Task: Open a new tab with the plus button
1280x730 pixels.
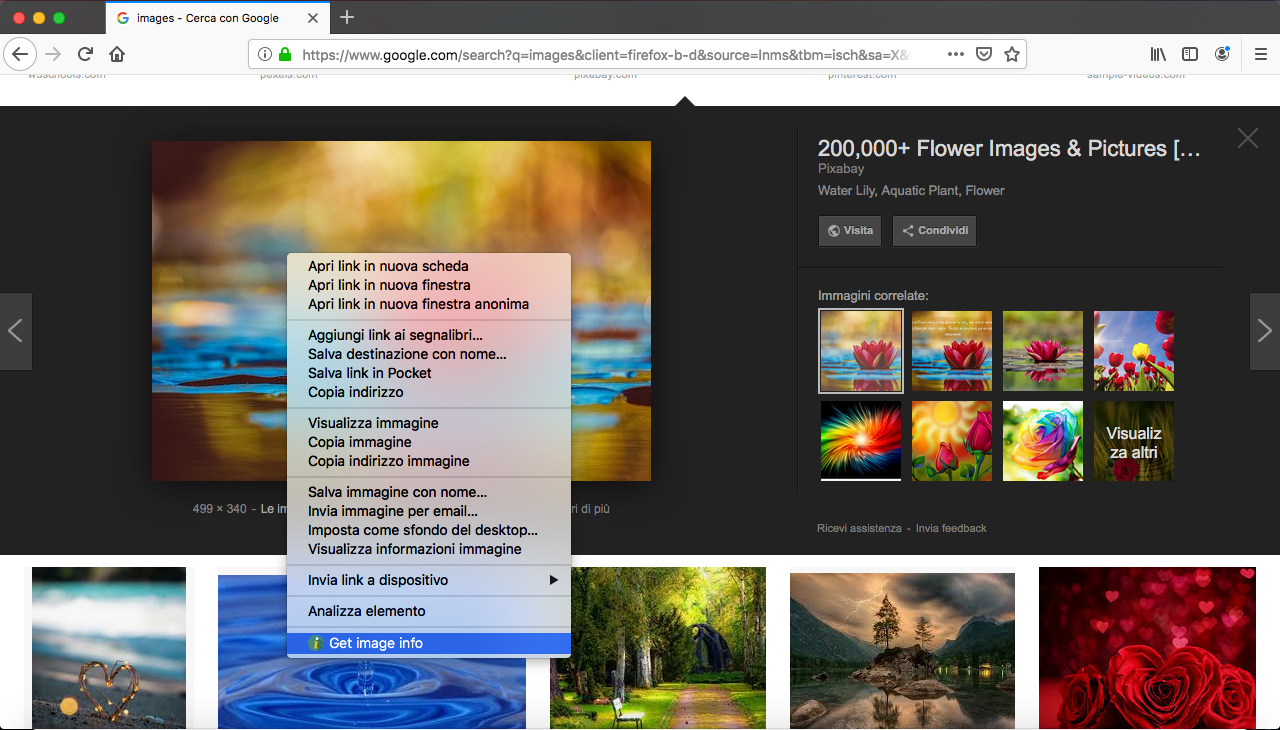Action: pos(347,17)
